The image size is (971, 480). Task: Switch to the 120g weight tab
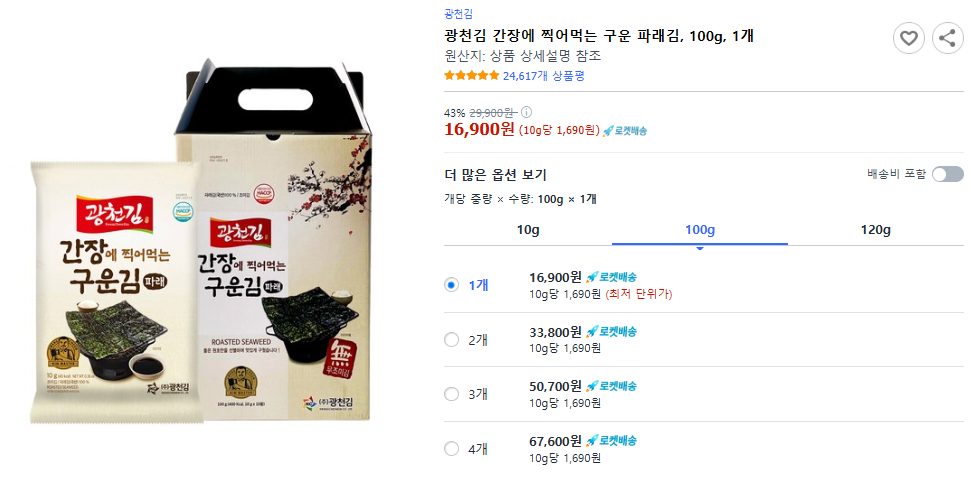tap(875, 230)
